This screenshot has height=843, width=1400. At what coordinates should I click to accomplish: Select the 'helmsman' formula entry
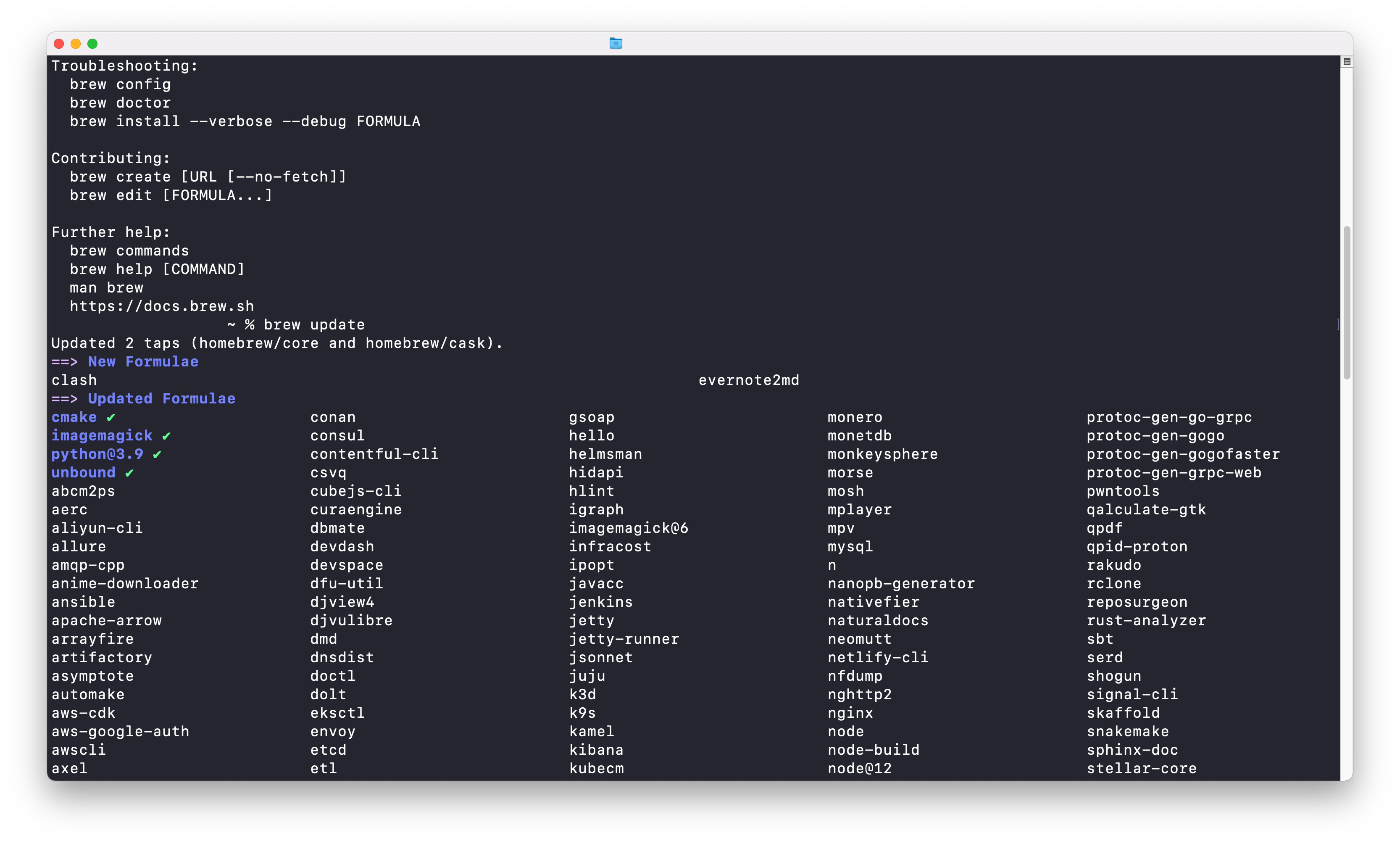click(x=605, y=454)
